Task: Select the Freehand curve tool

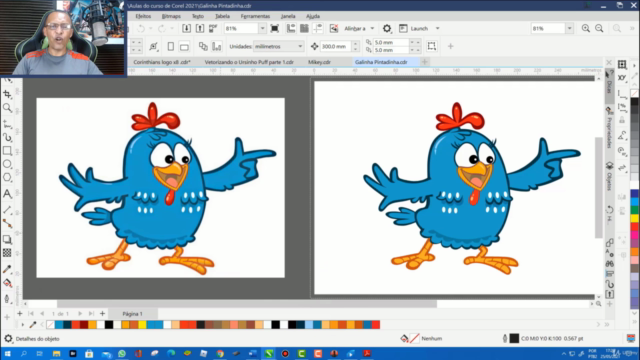Action: point(7,124)
